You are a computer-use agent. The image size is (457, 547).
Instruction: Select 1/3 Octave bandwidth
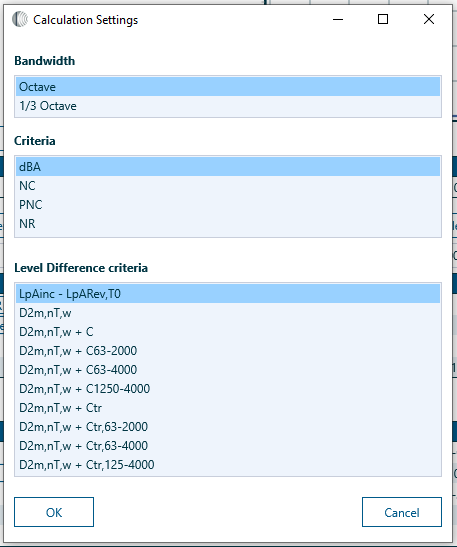228,106
